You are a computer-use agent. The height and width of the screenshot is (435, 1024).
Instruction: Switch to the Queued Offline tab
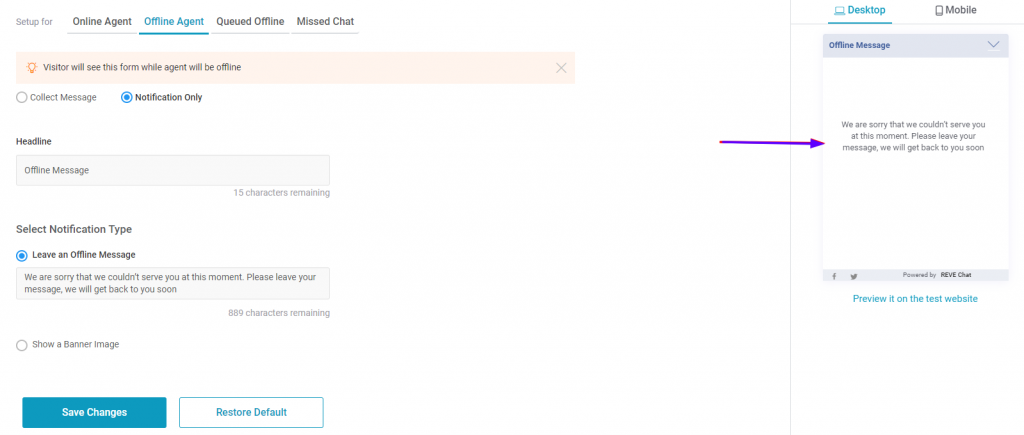(x=250, y=22)
